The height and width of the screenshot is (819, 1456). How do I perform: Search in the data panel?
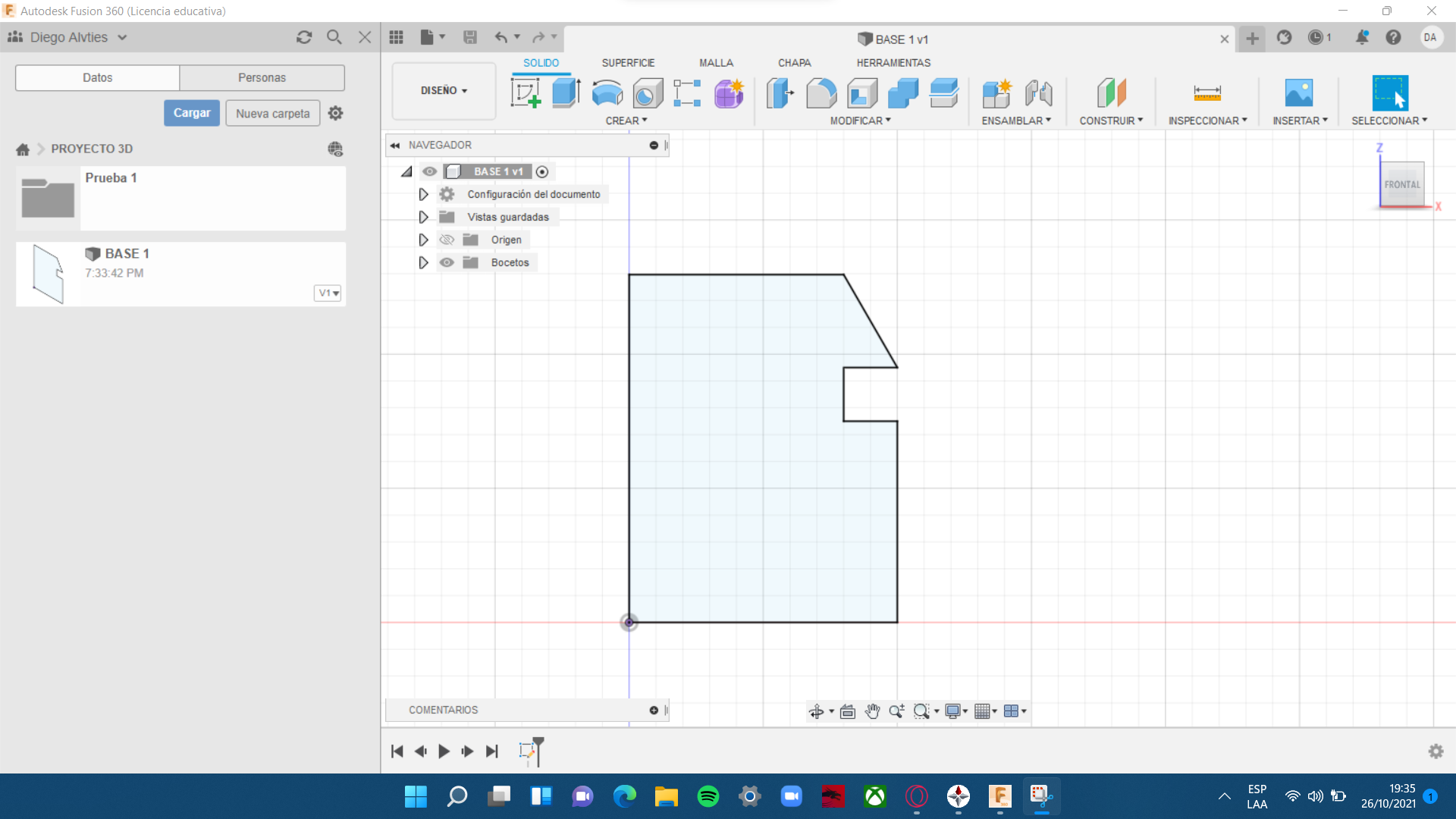coord(334,37)
